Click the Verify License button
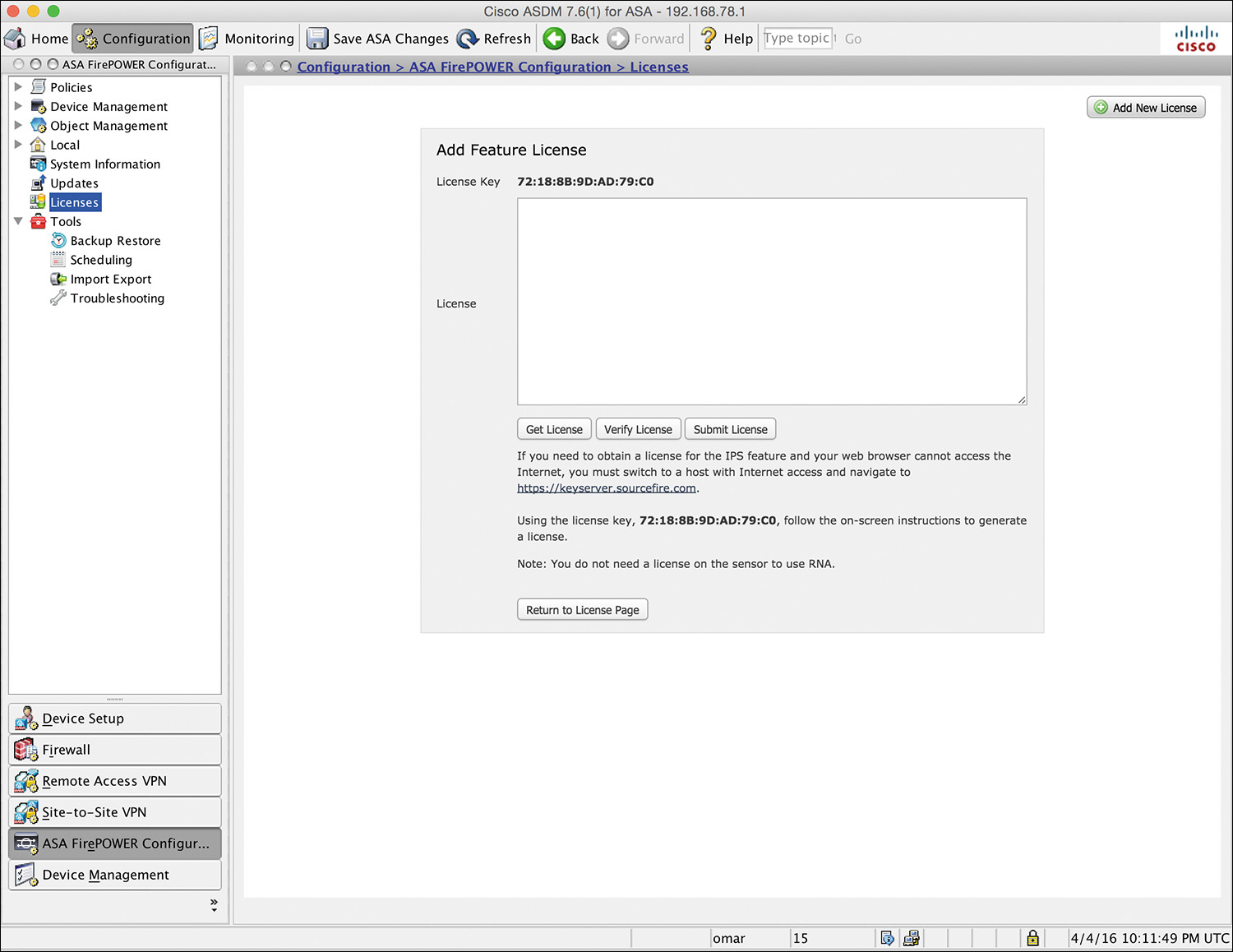The width and height of the screenshot is (1233, 952). pos(638,429)
